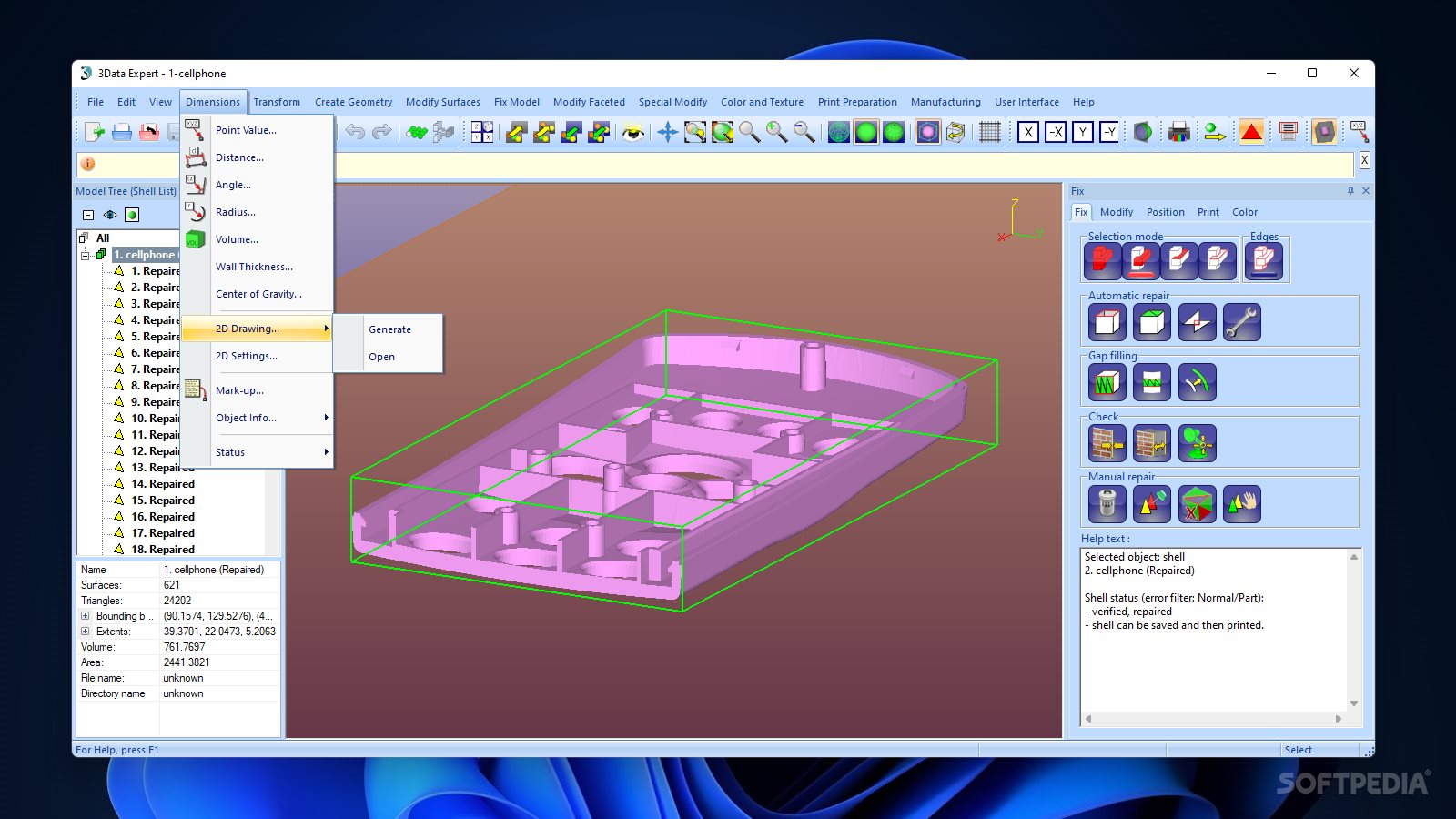Open the Status submenu

click(x=258, y=452)
